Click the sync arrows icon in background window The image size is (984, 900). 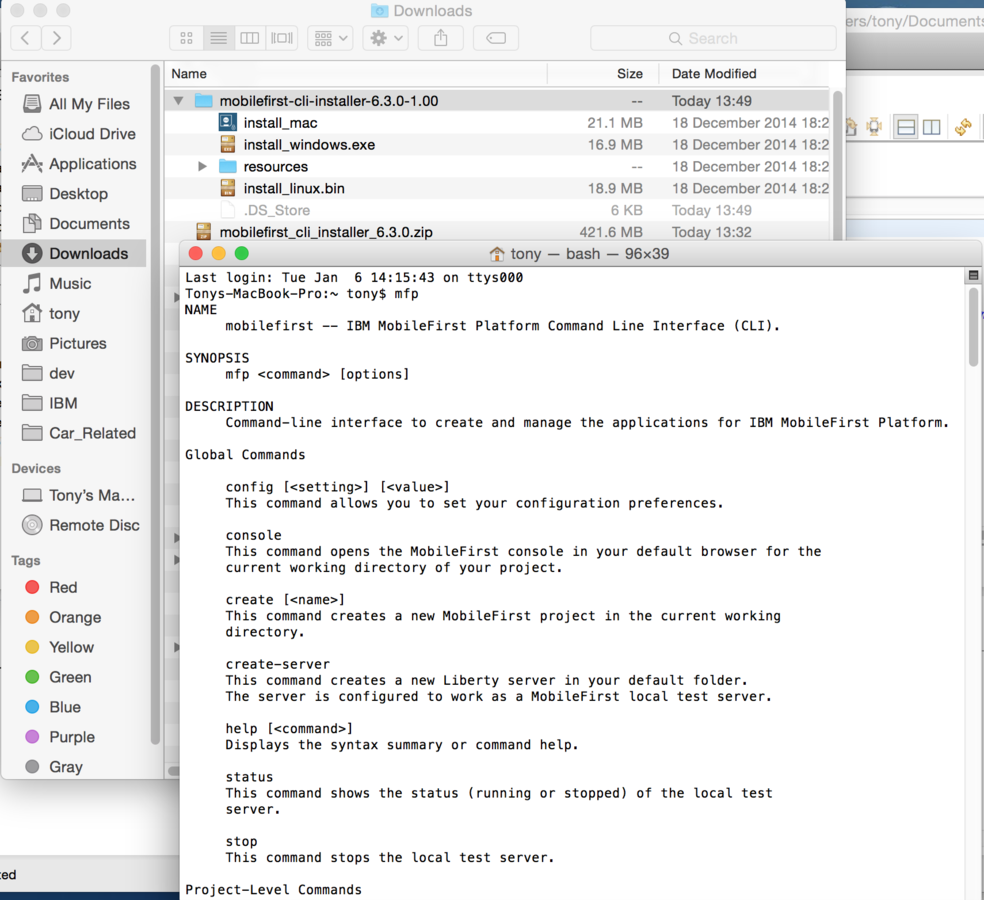[963, 127]
